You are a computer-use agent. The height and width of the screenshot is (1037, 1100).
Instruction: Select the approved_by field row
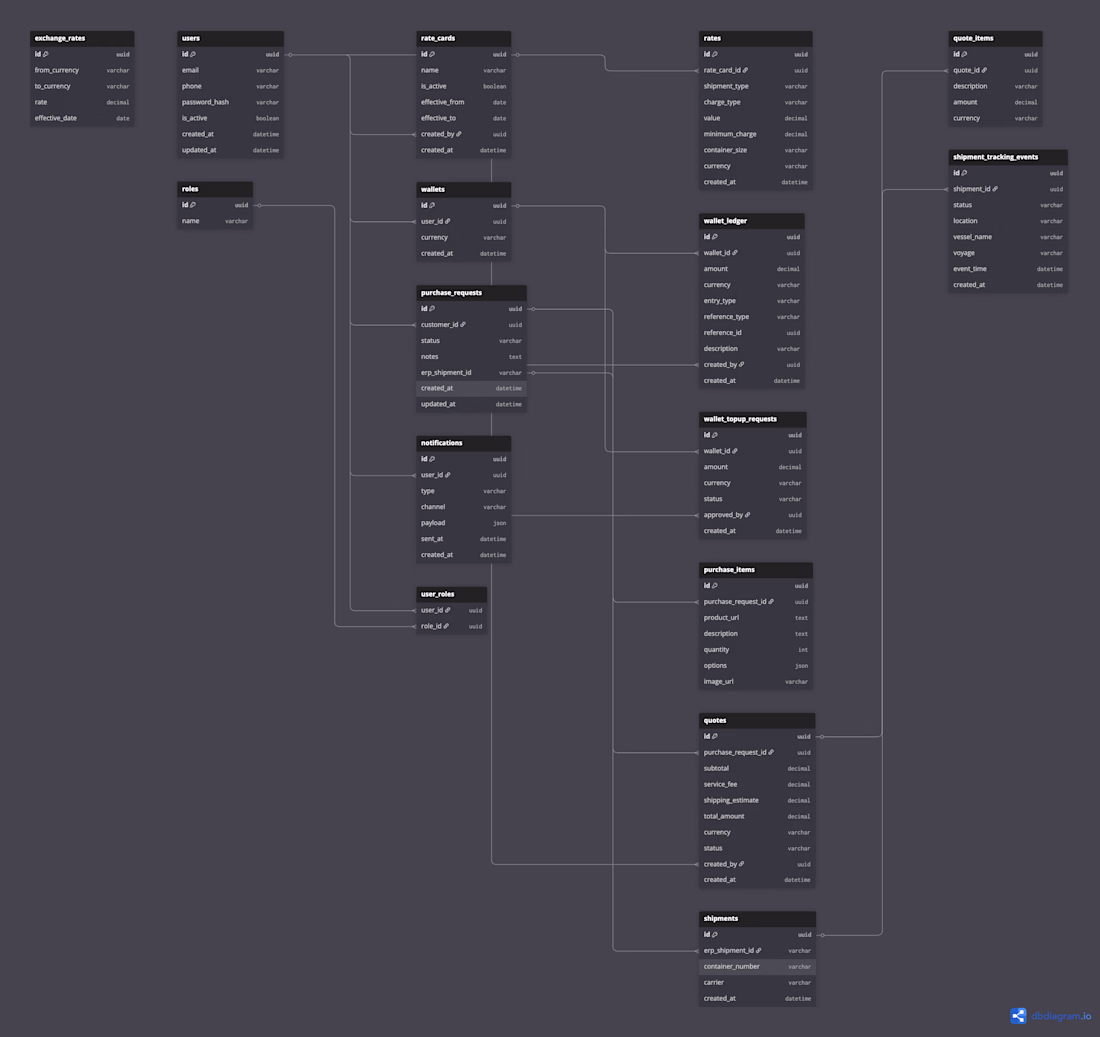(x=753, y=515)
